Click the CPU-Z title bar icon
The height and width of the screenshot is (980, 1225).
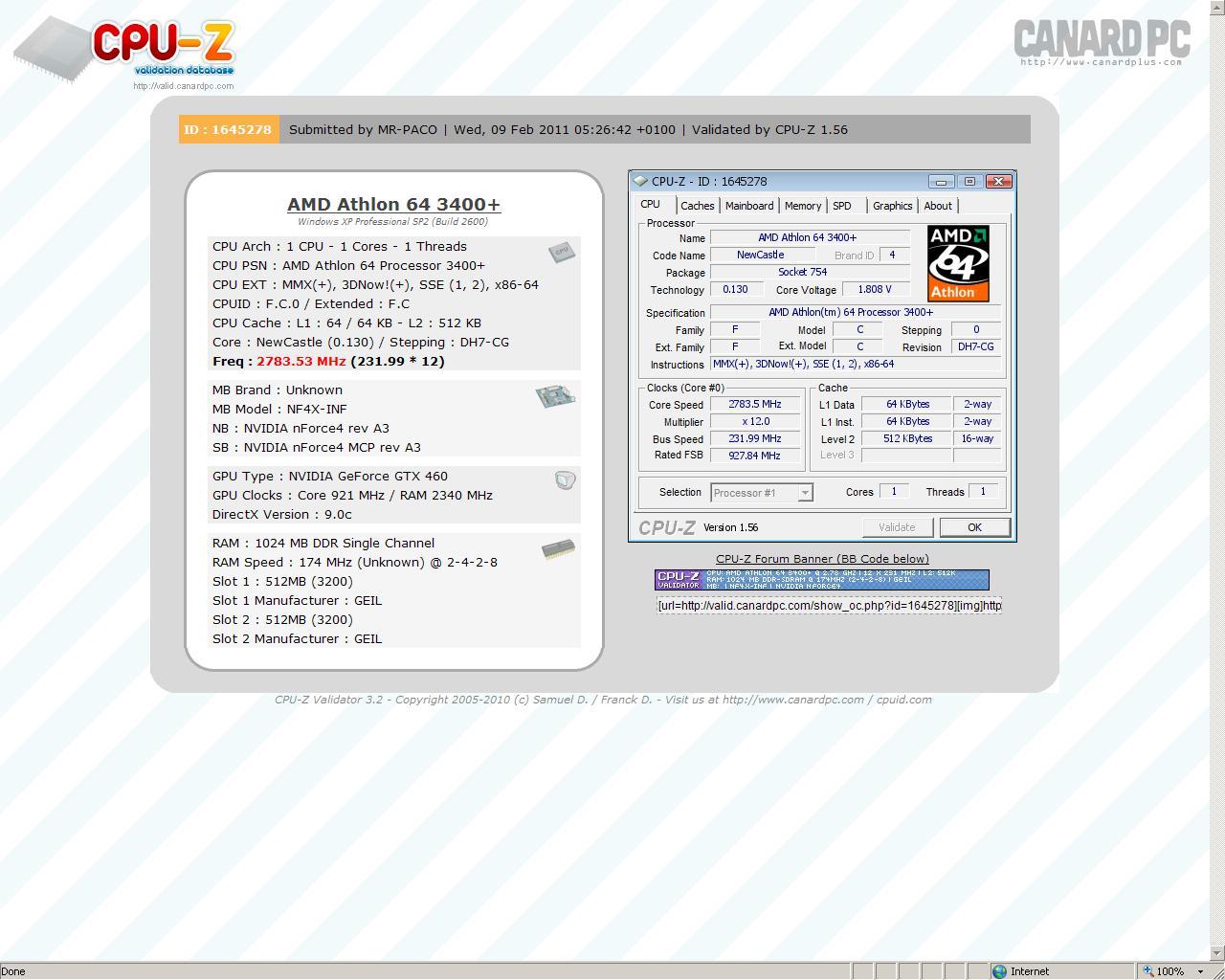point(640,181)
